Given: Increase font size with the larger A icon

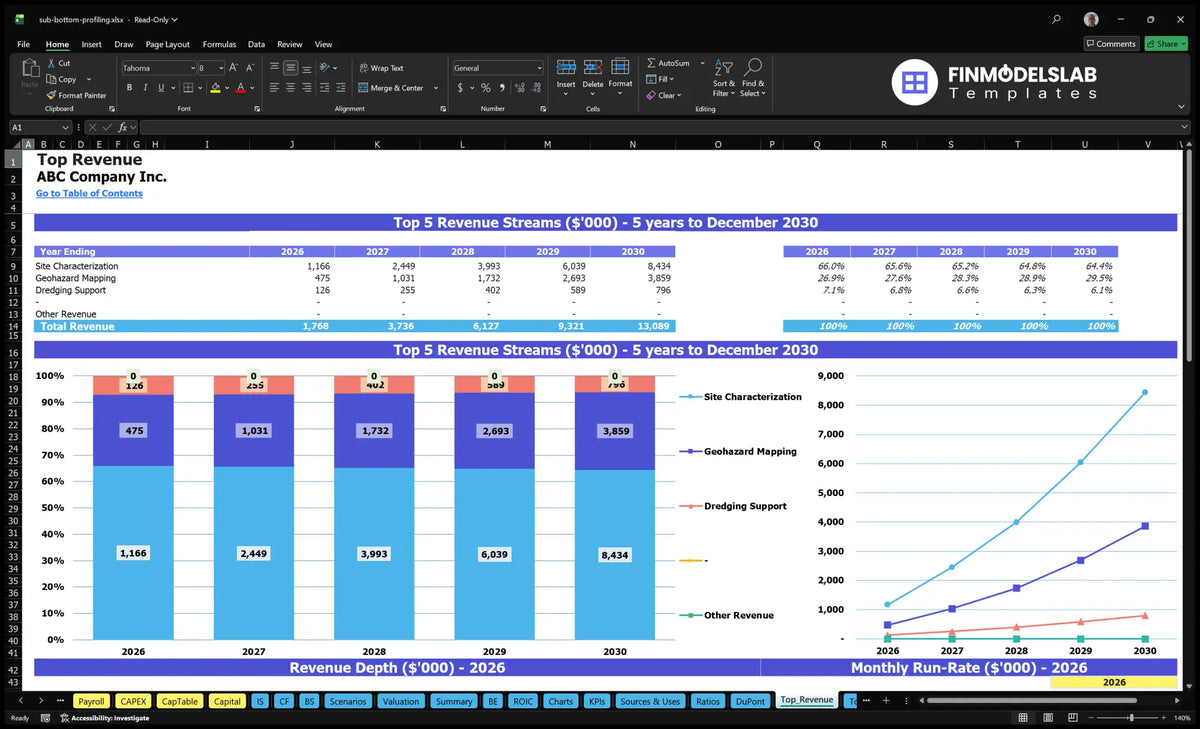Looking at the screenshot, I should click(x=234, y=68).
